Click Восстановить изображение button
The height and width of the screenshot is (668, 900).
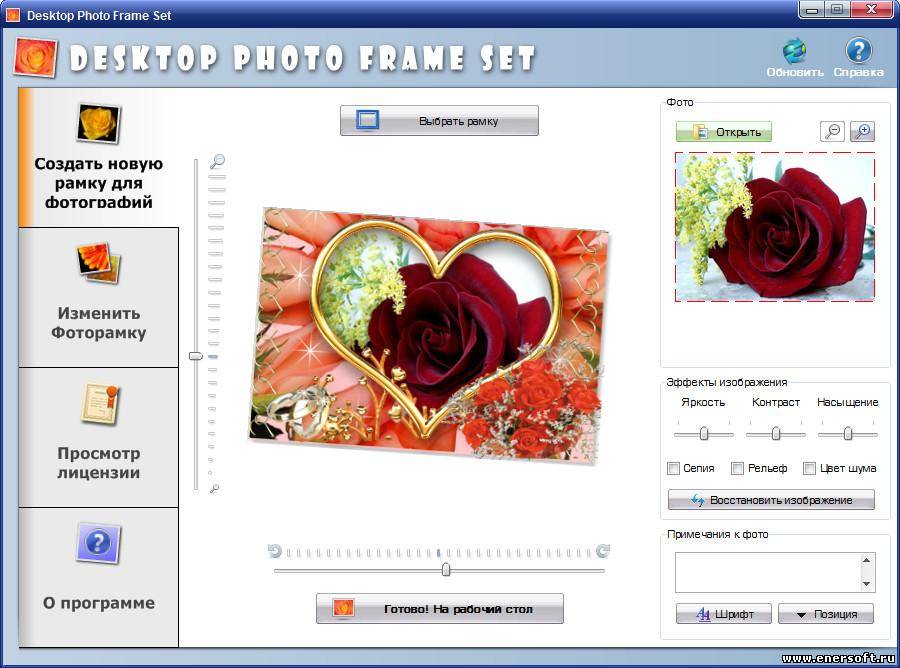pos(771,500)
